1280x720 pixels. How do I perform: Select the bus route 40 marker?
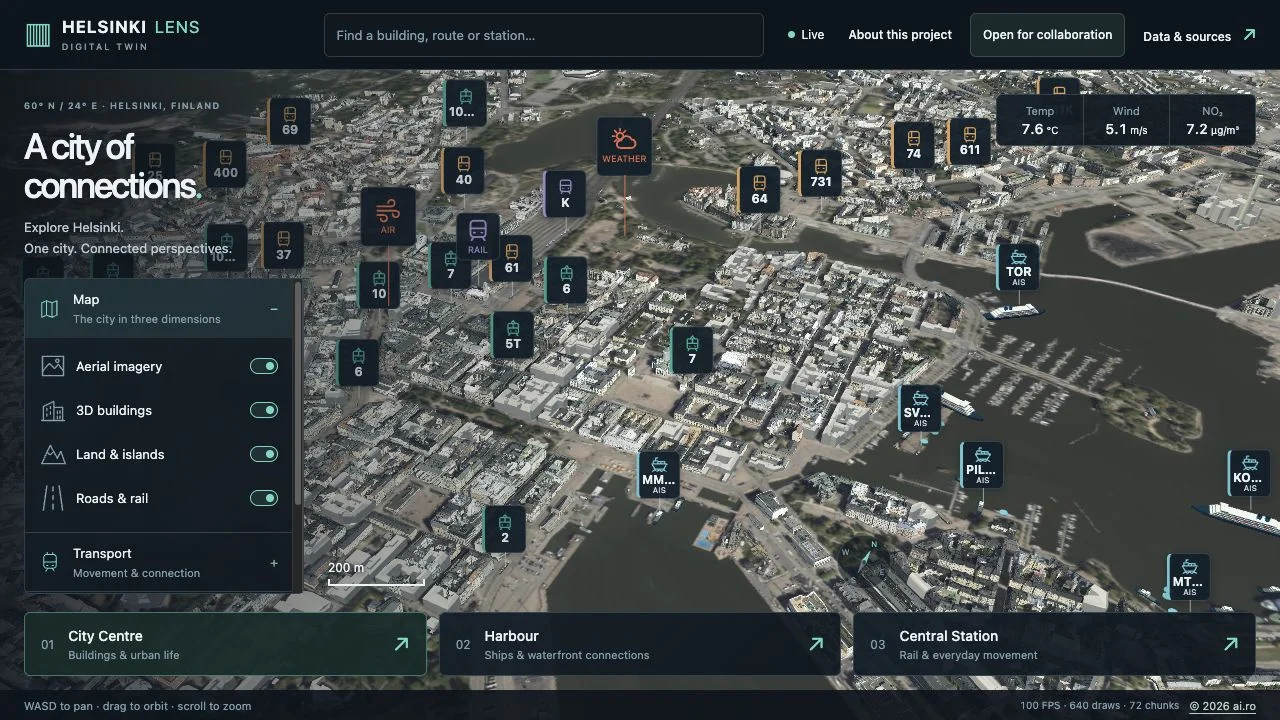(x=463, y=171)
